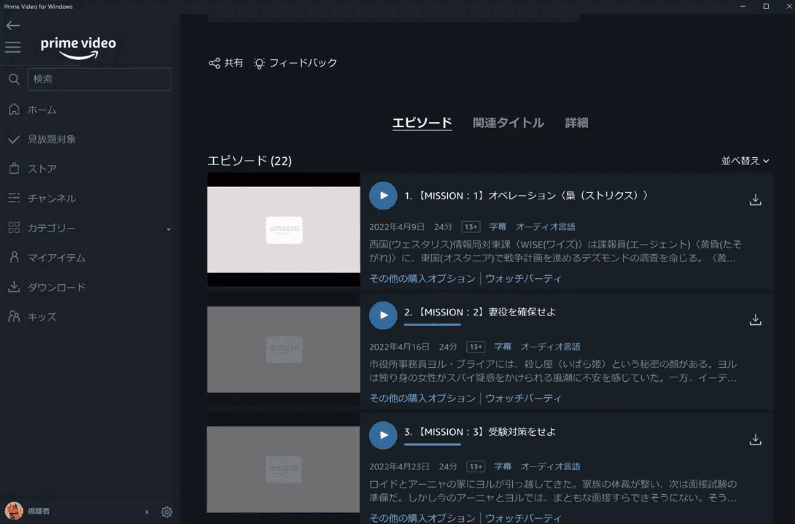The image size is (795, 524).
Task: Click オーディオ言語 under episode 3
Action: (x=551, y=466)
